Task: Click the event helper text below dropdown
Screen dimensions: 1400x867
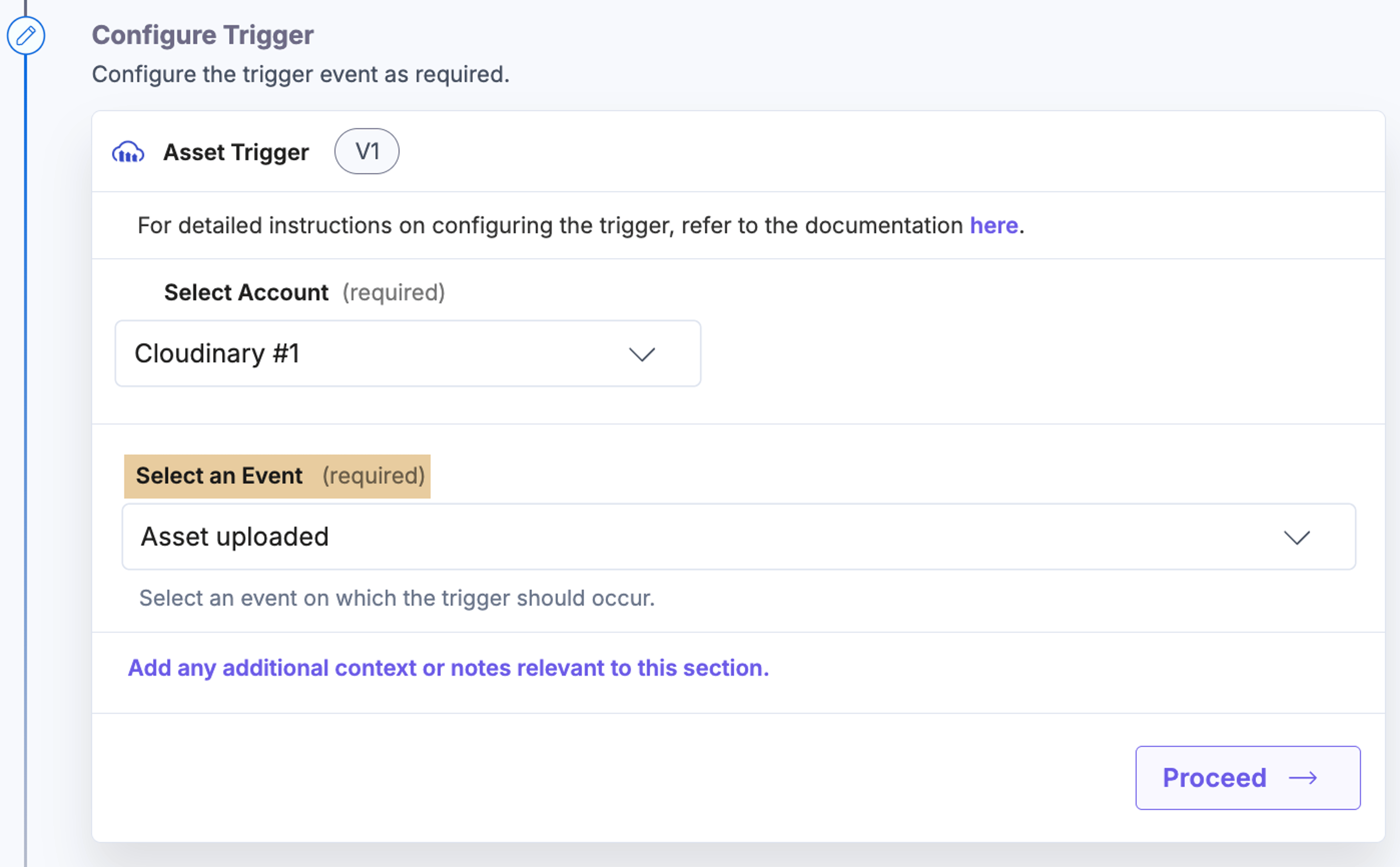Action: click(x=397, y=598)
